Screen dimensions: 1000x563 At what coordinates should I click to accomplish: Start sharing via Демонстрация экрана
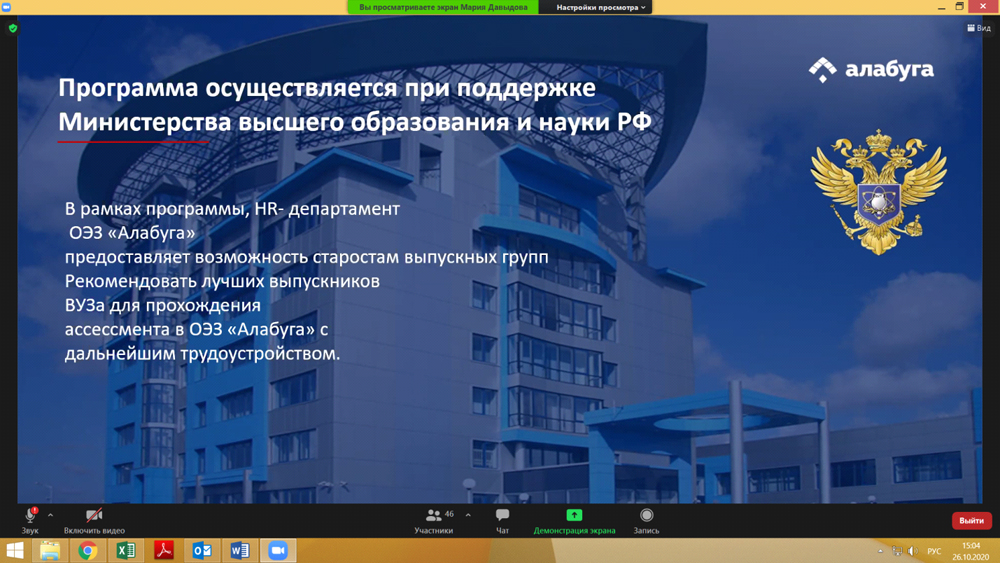point(574,520)
